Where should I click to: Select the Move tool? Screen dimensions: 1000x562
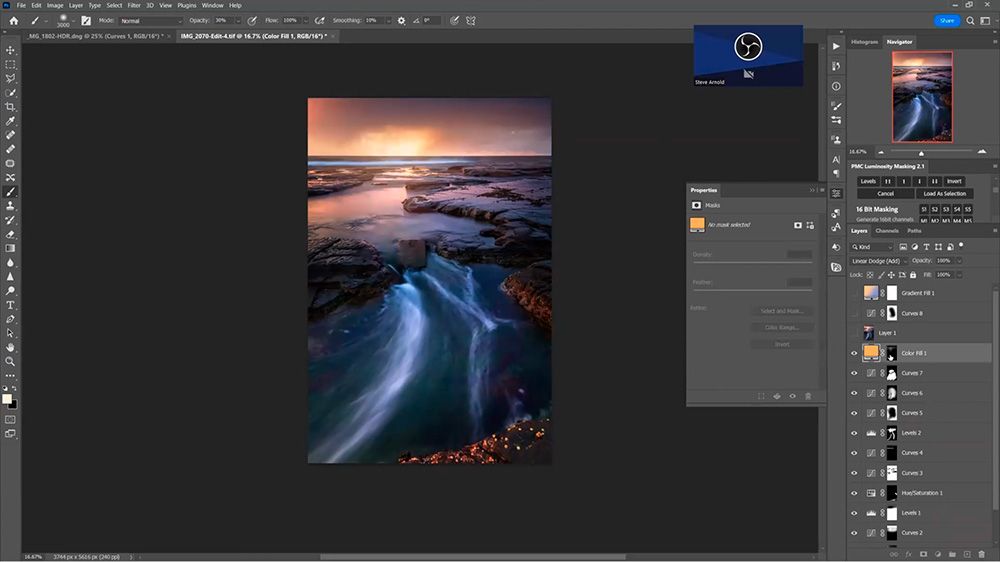pyautogui.click(x=11, y=50)
